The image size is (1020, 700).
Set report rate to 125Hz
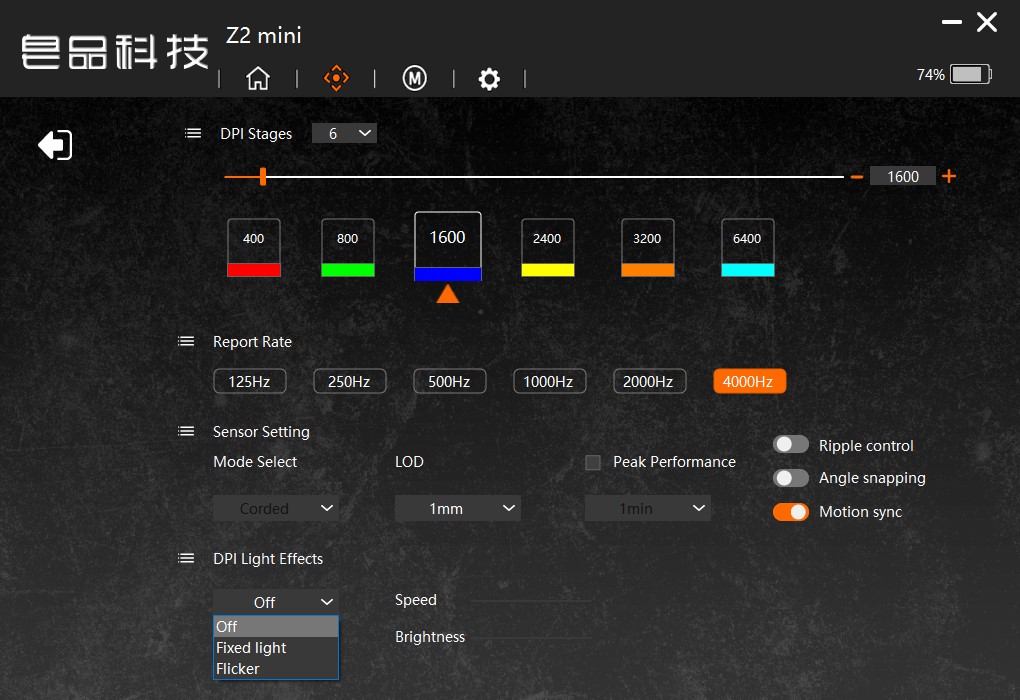tap(249, 381)
